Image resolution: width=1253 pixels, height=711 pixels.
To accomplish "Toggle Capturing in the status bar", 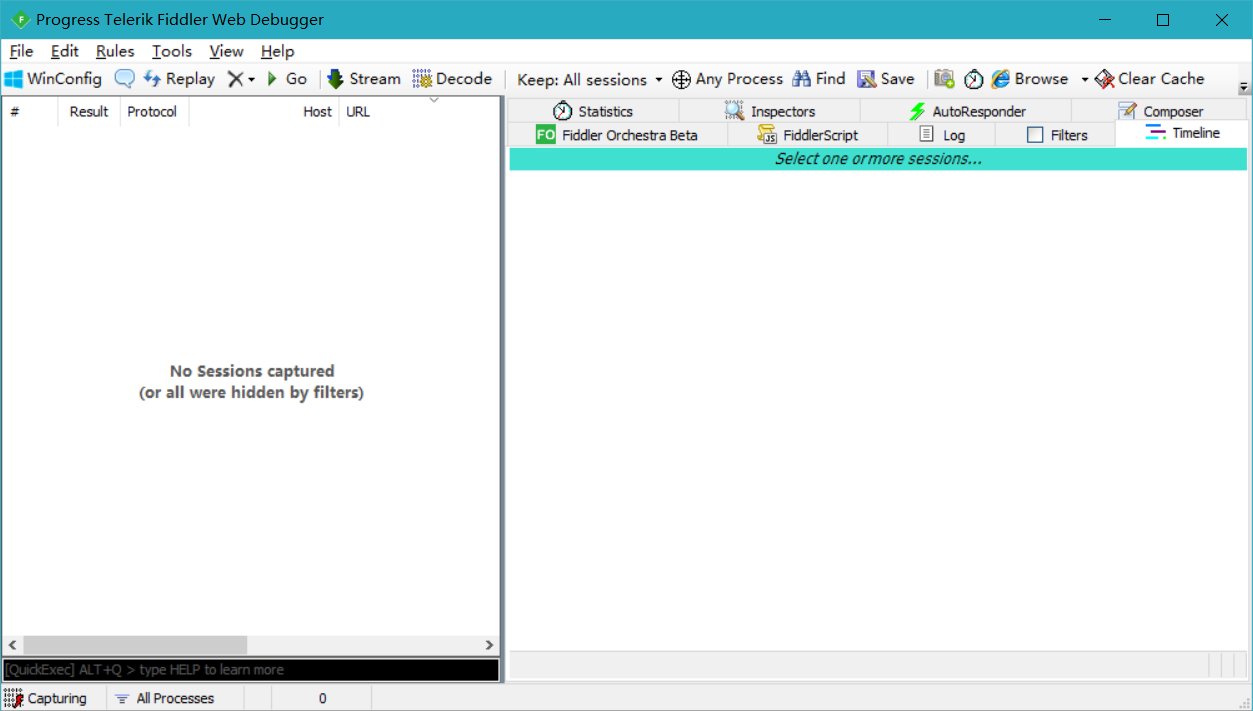I will pyautogui.click(x=46, y=698).
